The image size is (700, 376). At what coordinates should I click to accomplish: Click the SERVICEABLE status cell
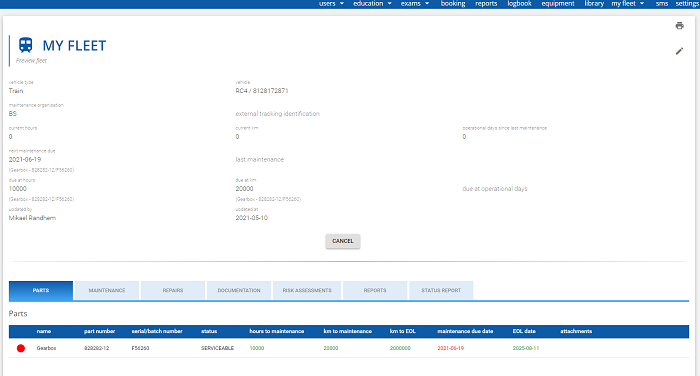point(217,348)
